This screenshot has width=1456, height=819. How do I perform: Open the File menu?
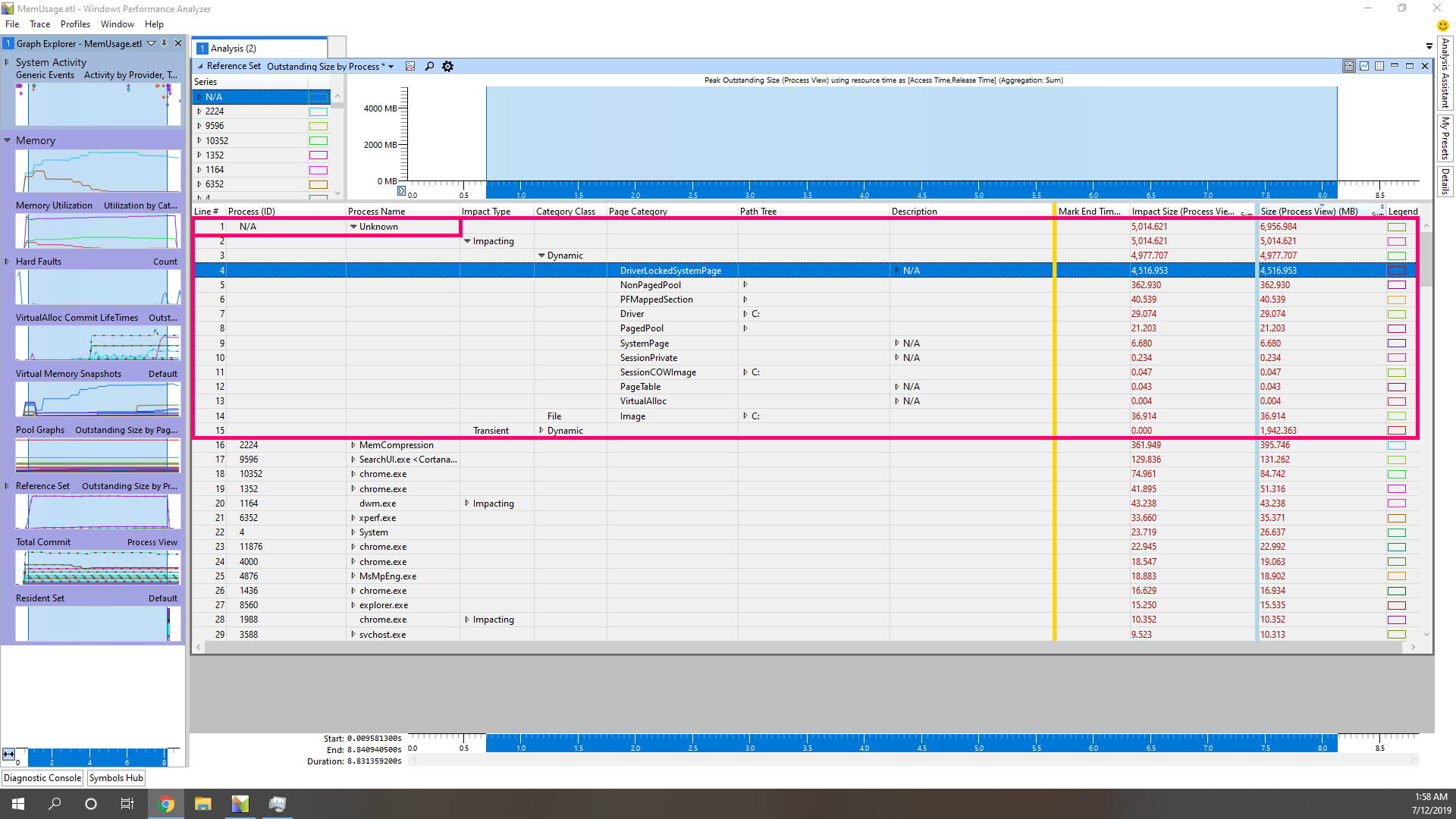pyautogui.click(x=12, y=24)
